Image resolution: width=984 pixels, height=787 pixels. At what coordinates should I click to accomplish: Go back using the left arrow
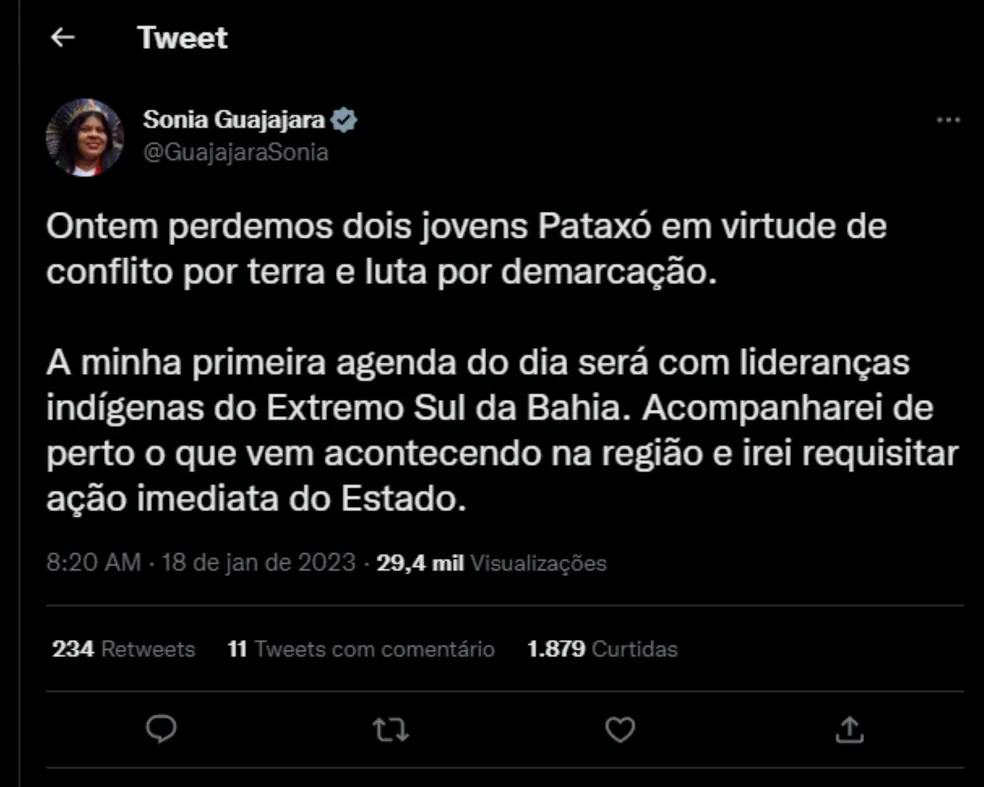(63, 38)
